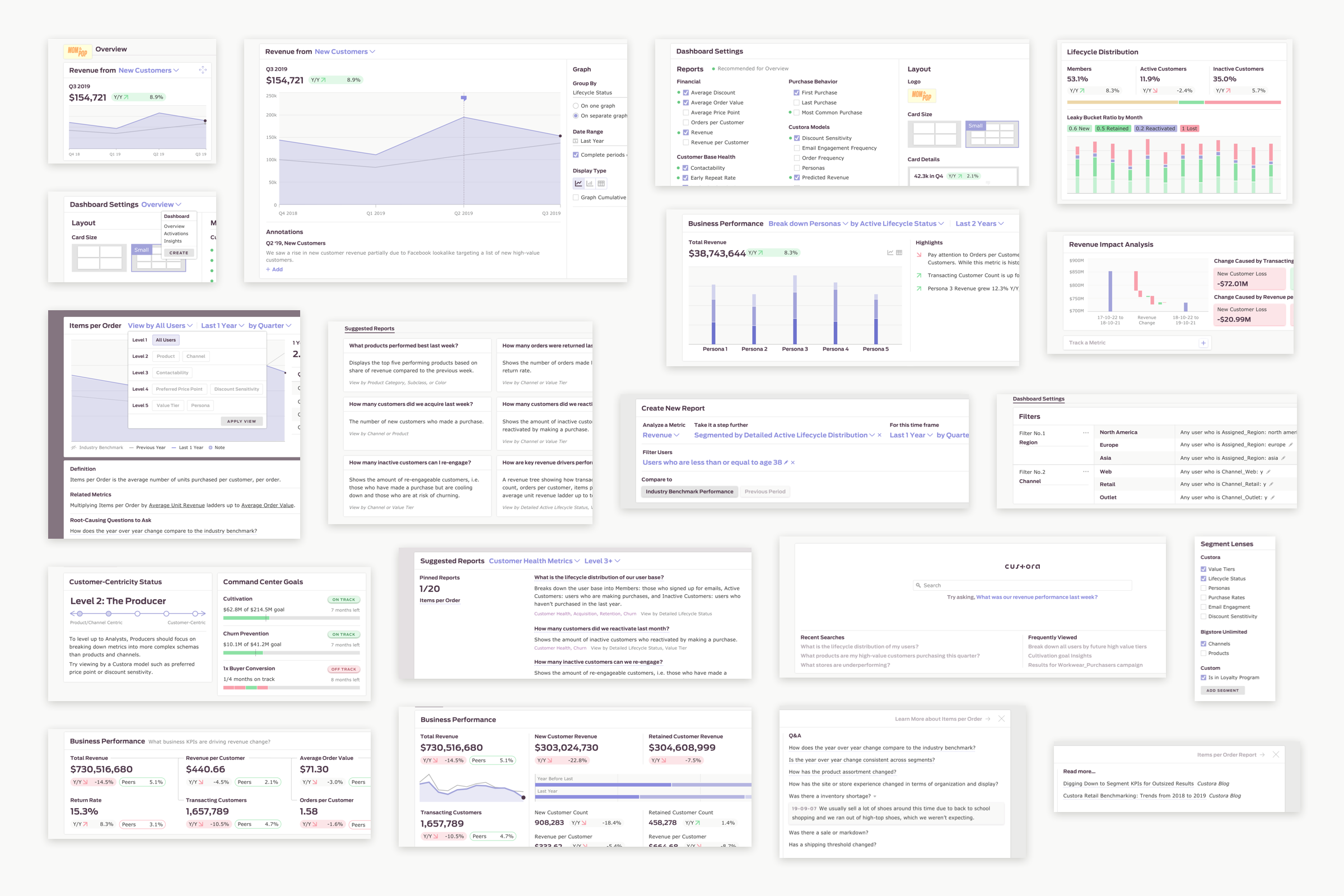Click the Customer-Centricity level slider second node

click(109, 614)
